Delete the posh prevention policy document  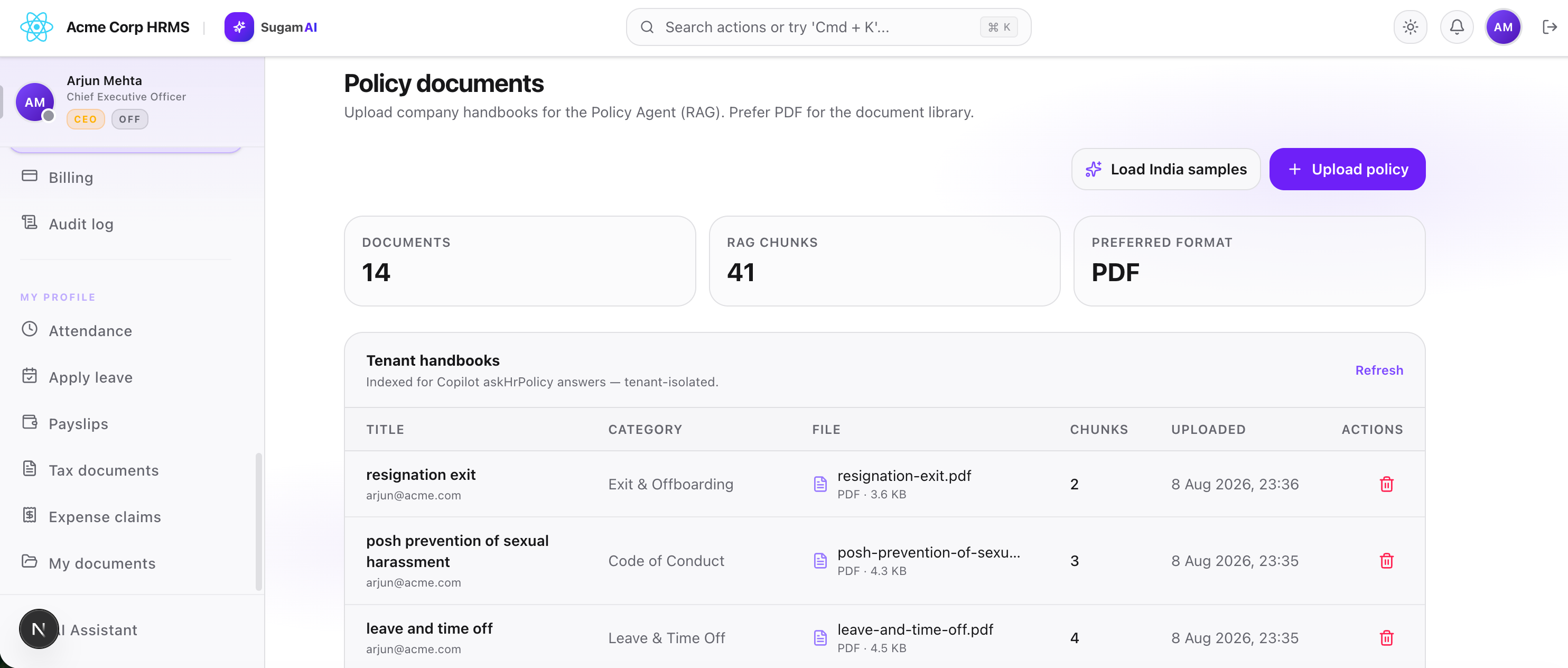pos(1386,561)
